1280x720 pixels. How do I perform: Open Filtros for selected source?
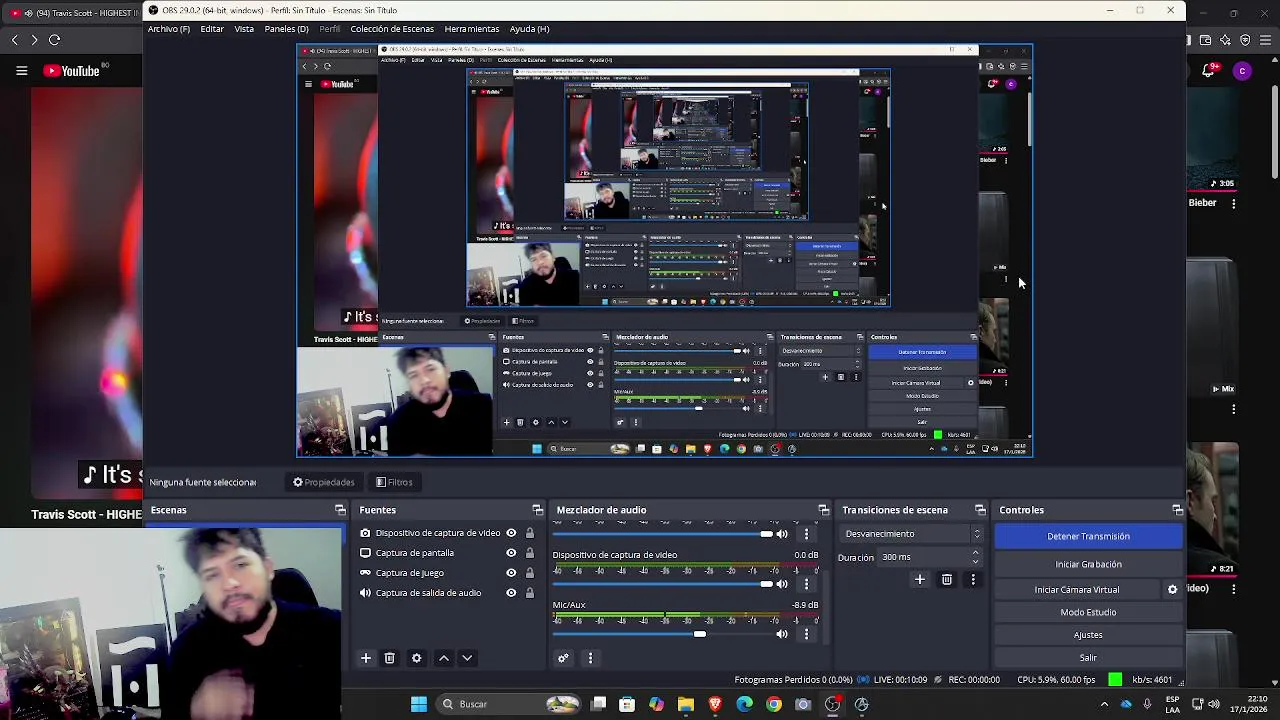394,482
